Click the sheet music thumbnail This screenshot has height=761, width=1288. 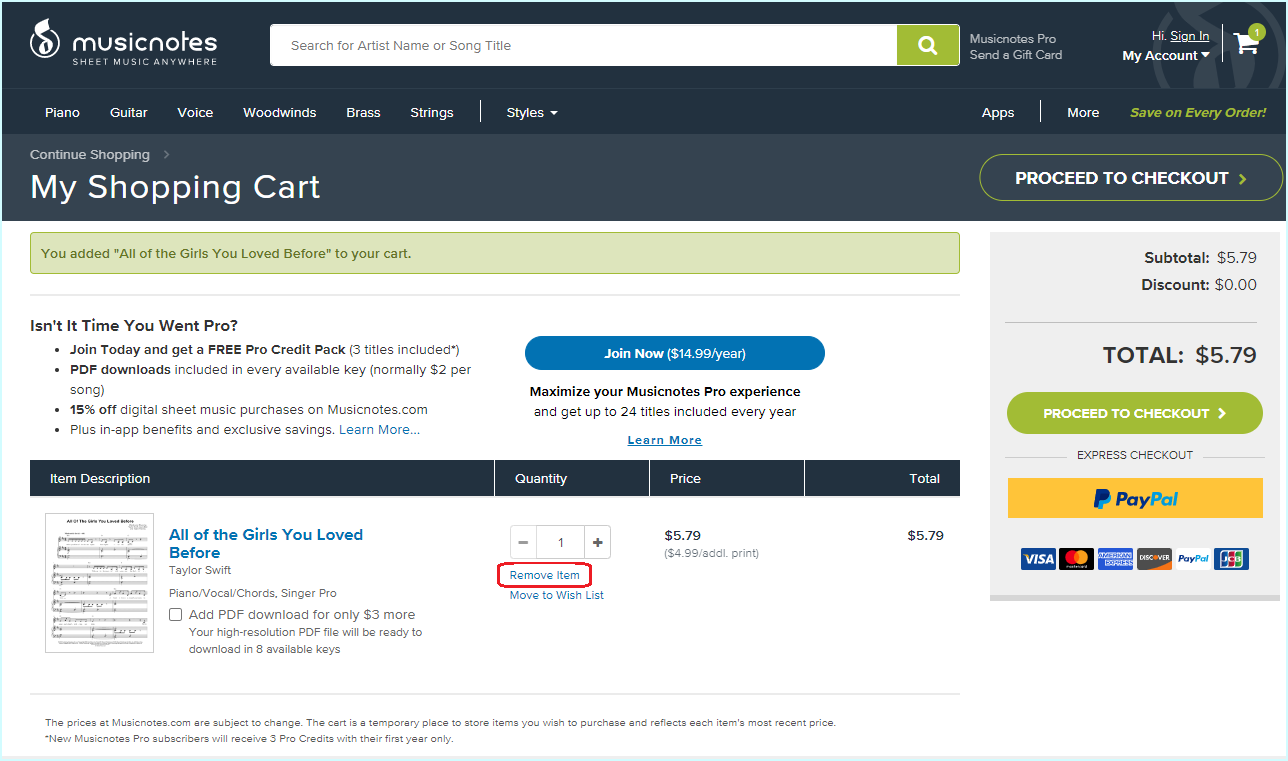(100, 583)
